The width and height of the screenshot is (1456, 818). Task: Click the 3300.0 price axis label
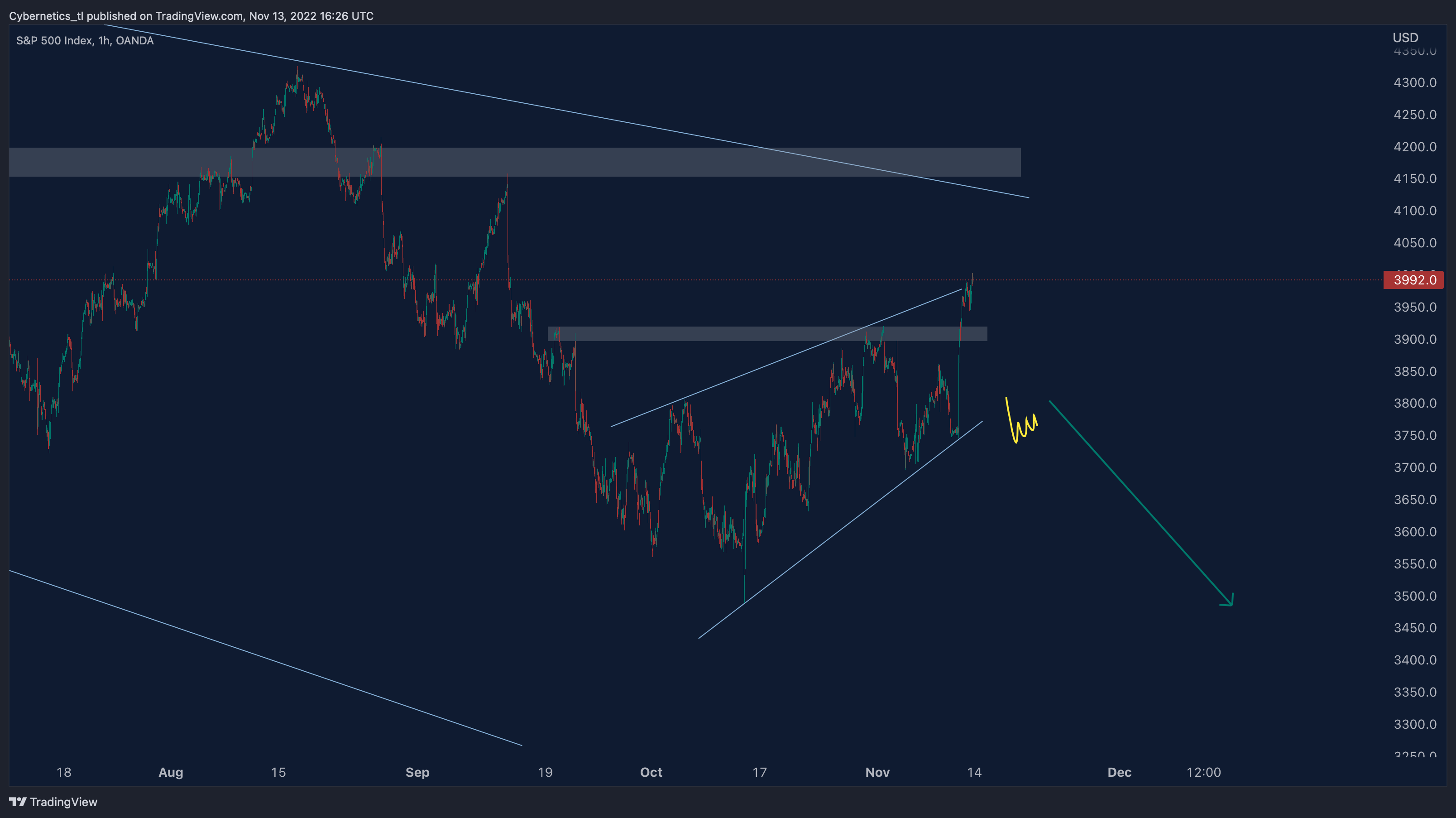click(x=1415, y=725)
